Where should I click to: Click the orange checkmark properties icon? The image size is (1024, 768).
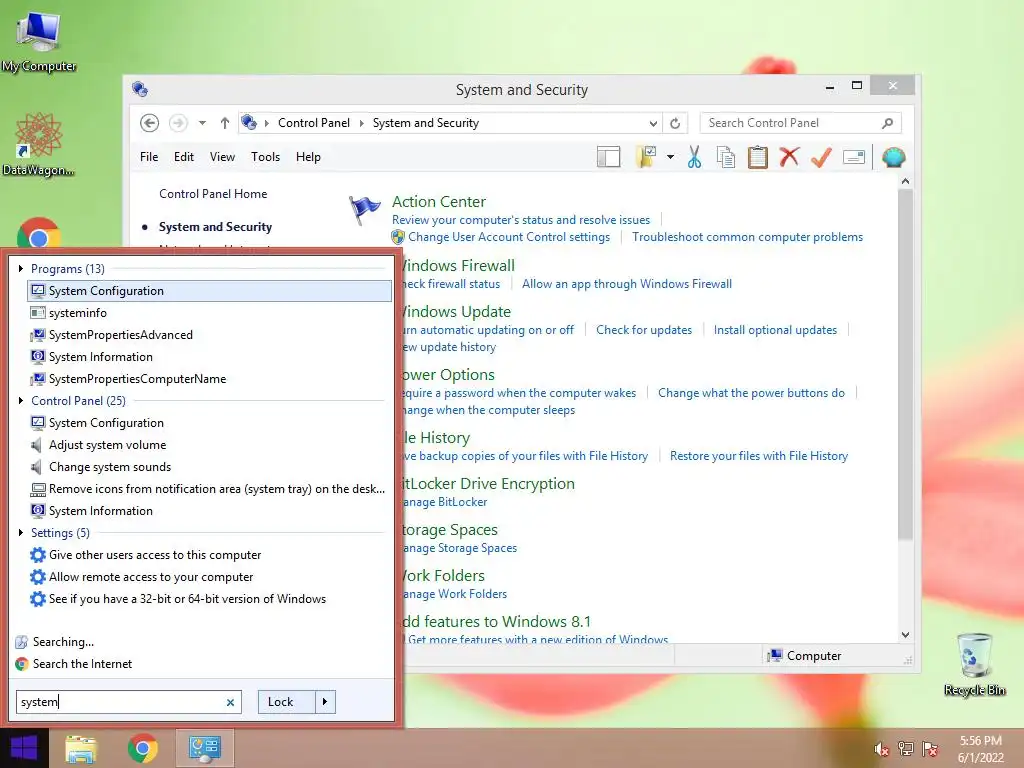pos(821,157)
